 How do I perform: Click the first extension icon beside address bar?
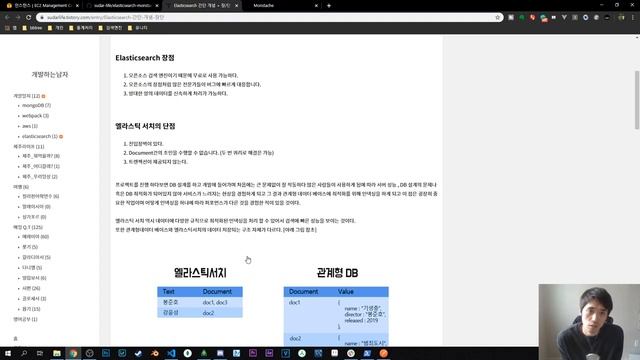(x=511, y=17)
